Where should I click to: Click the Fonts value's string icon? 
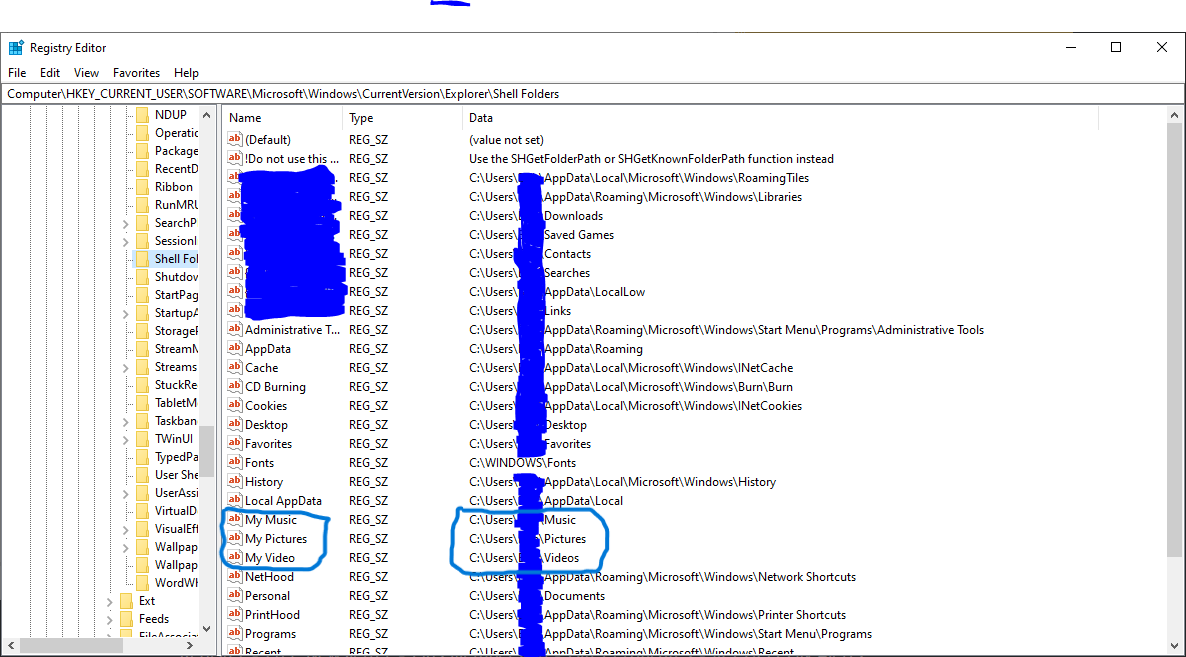coord(235,463)
